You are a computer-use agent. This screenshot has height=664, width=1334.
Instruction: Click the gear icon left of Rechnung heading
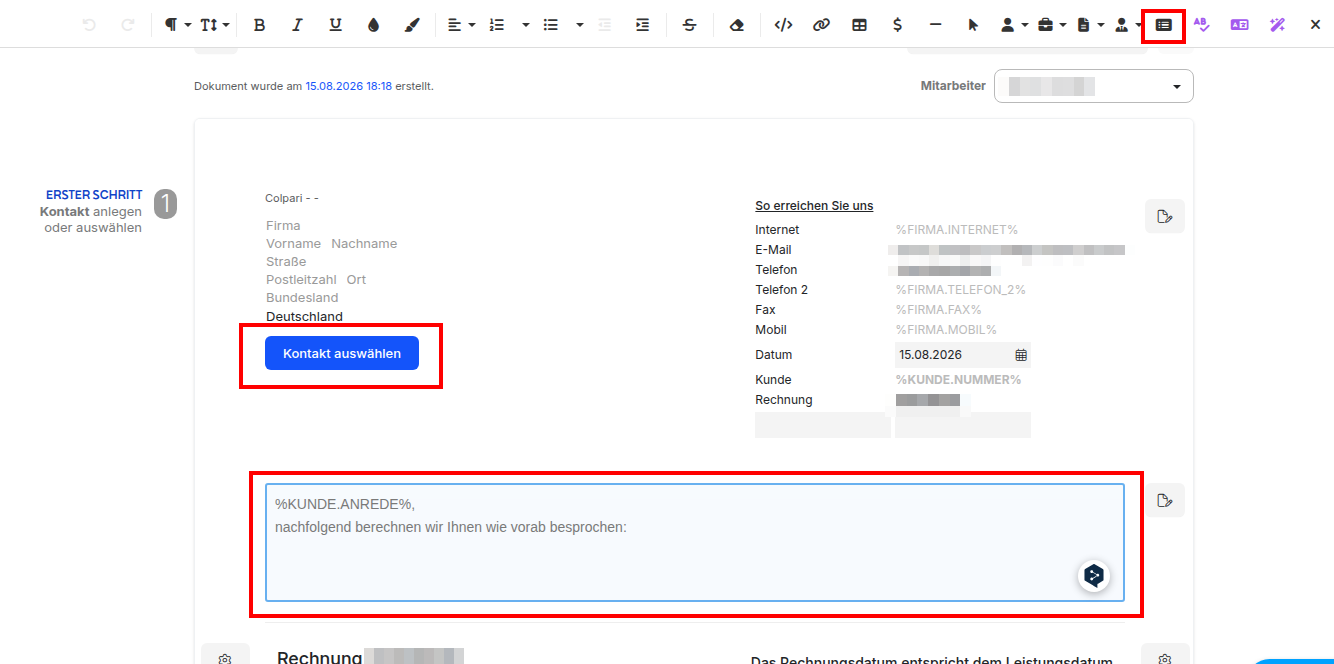(x=225, y=658)
